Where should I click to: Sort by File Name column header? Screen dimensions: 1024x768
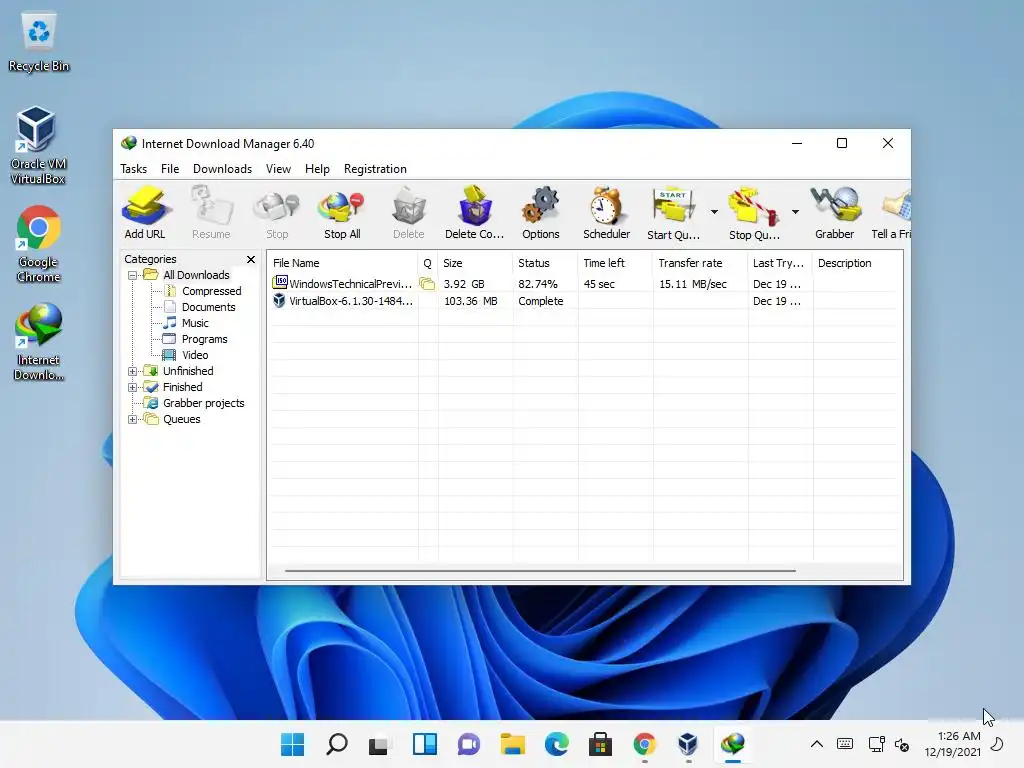342,263
